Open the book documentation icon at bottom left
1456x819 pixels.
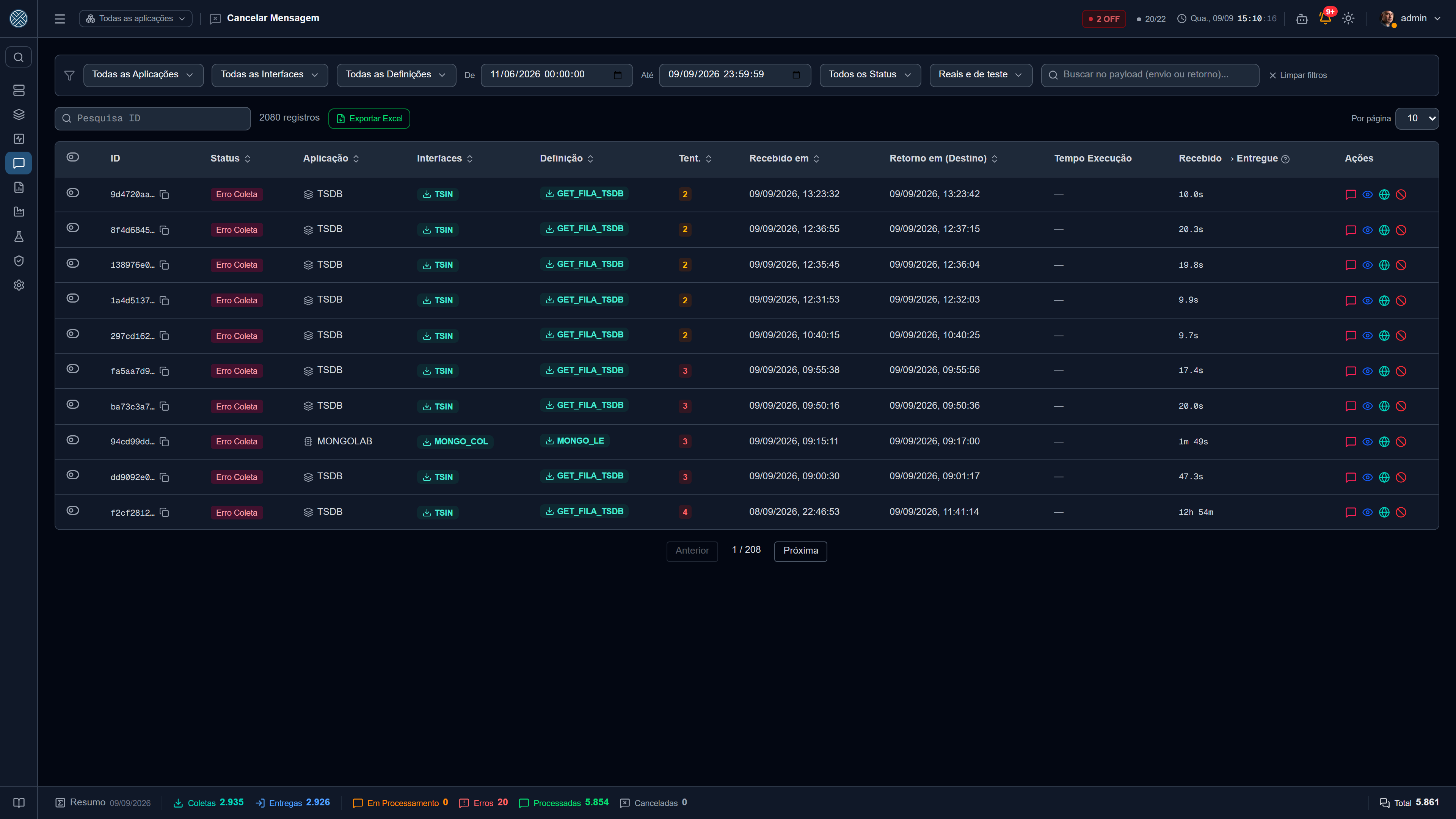coord(19,803)
